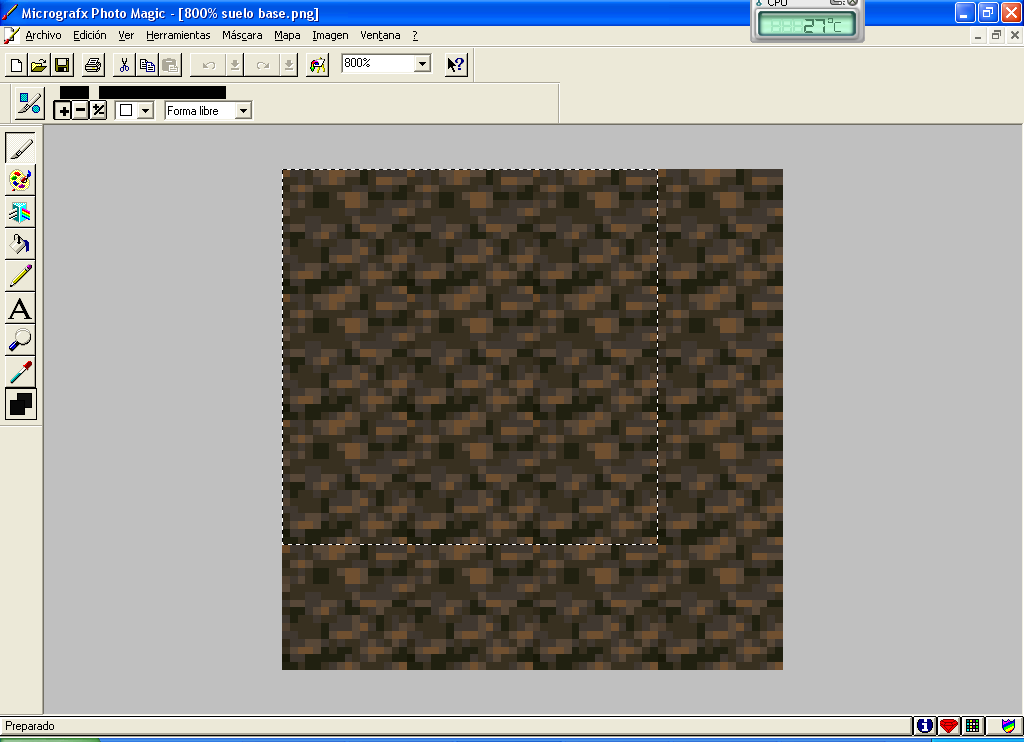The image size is (1024, 742).
Task: Undo the last action
Action: point(208,65)
